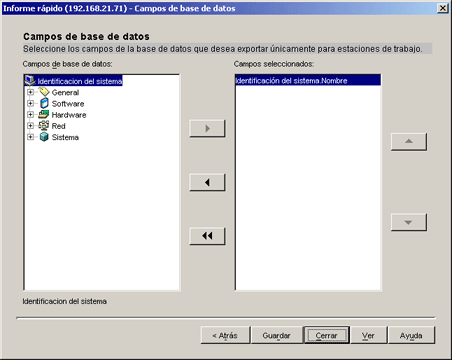Expand the Hardware tree node
452x360 pixels.
coord(30,115)
